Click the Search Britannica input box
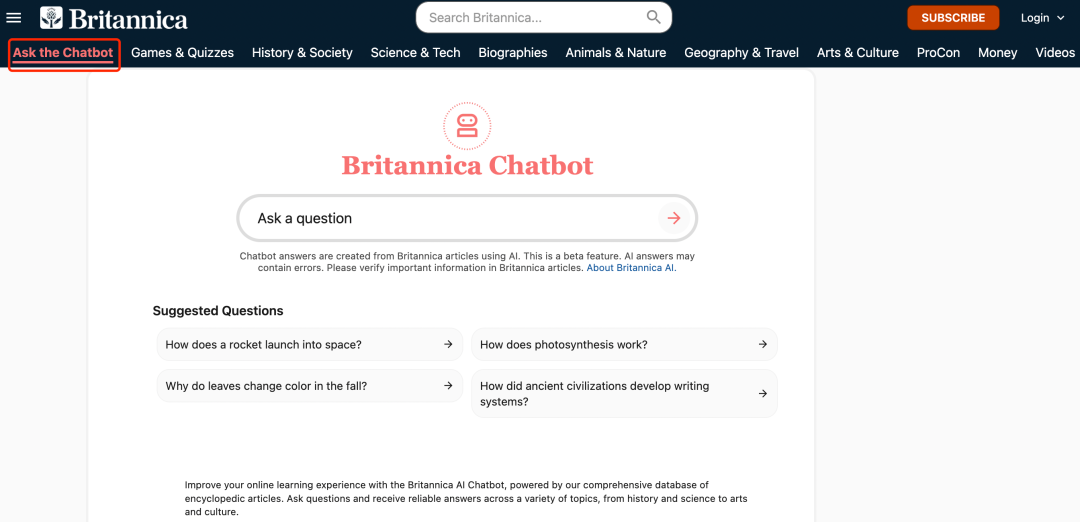The image size is (1080, 522). click(532, 17)
